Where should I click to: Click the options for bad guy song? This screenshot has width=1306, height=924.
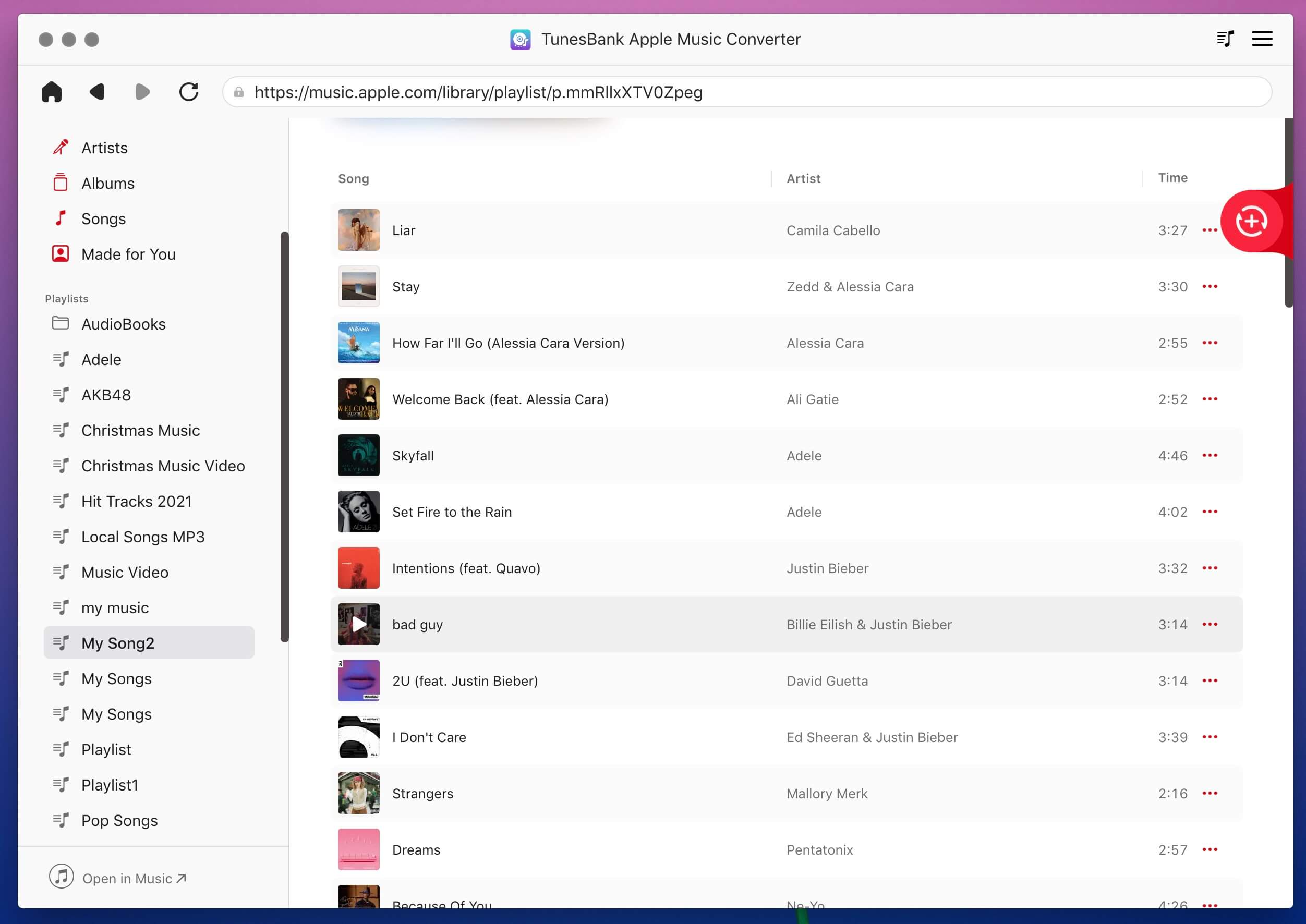(1211, 624)
